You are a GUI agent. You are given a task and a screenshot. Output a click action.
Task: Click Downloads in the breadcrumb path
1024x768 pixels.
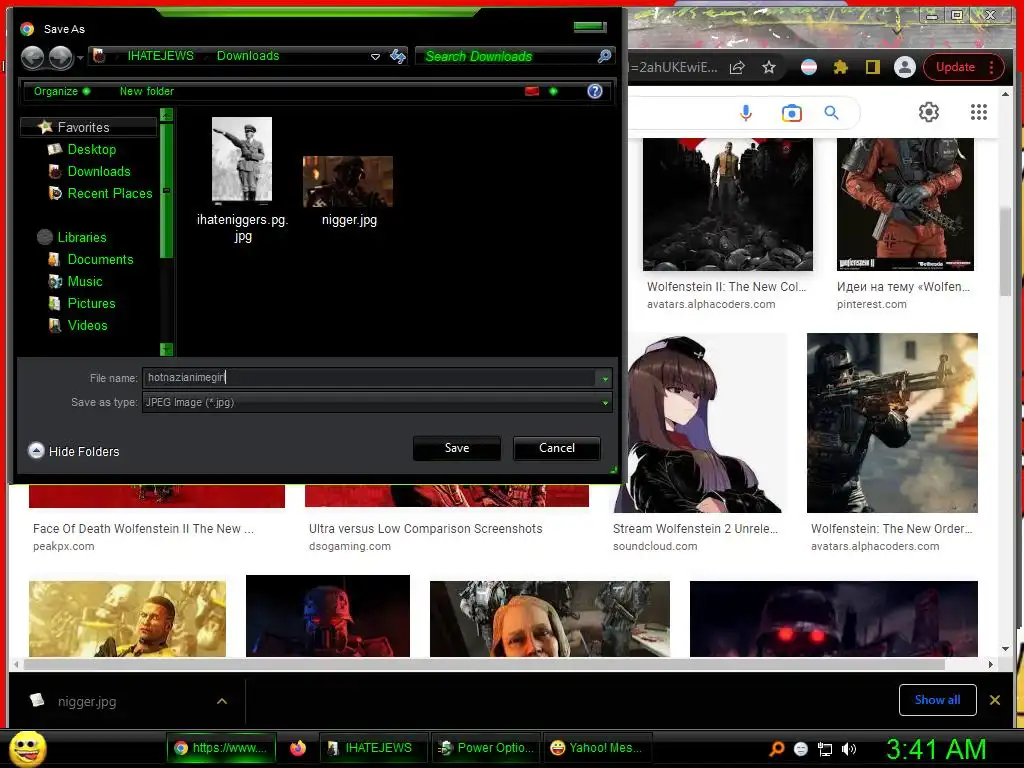(x=248, y=56)
